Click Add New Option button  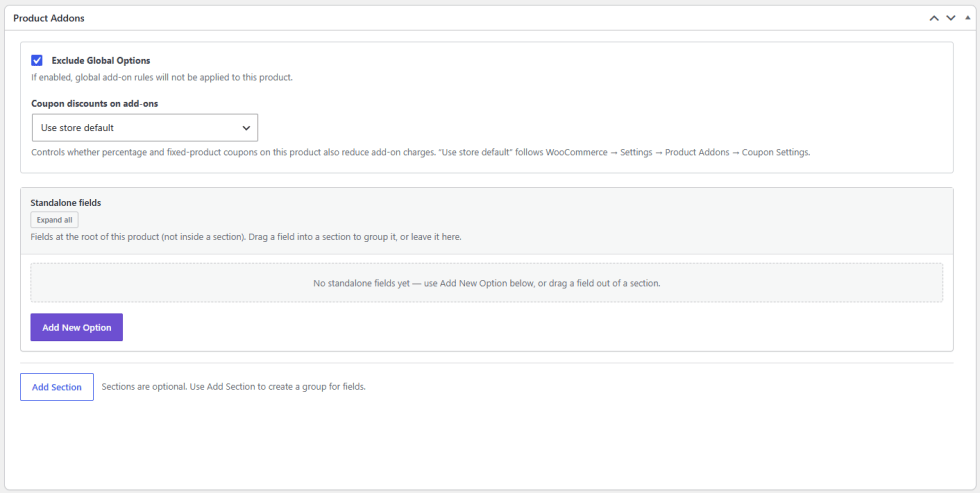pyautogui.click(x=77, y=327)
